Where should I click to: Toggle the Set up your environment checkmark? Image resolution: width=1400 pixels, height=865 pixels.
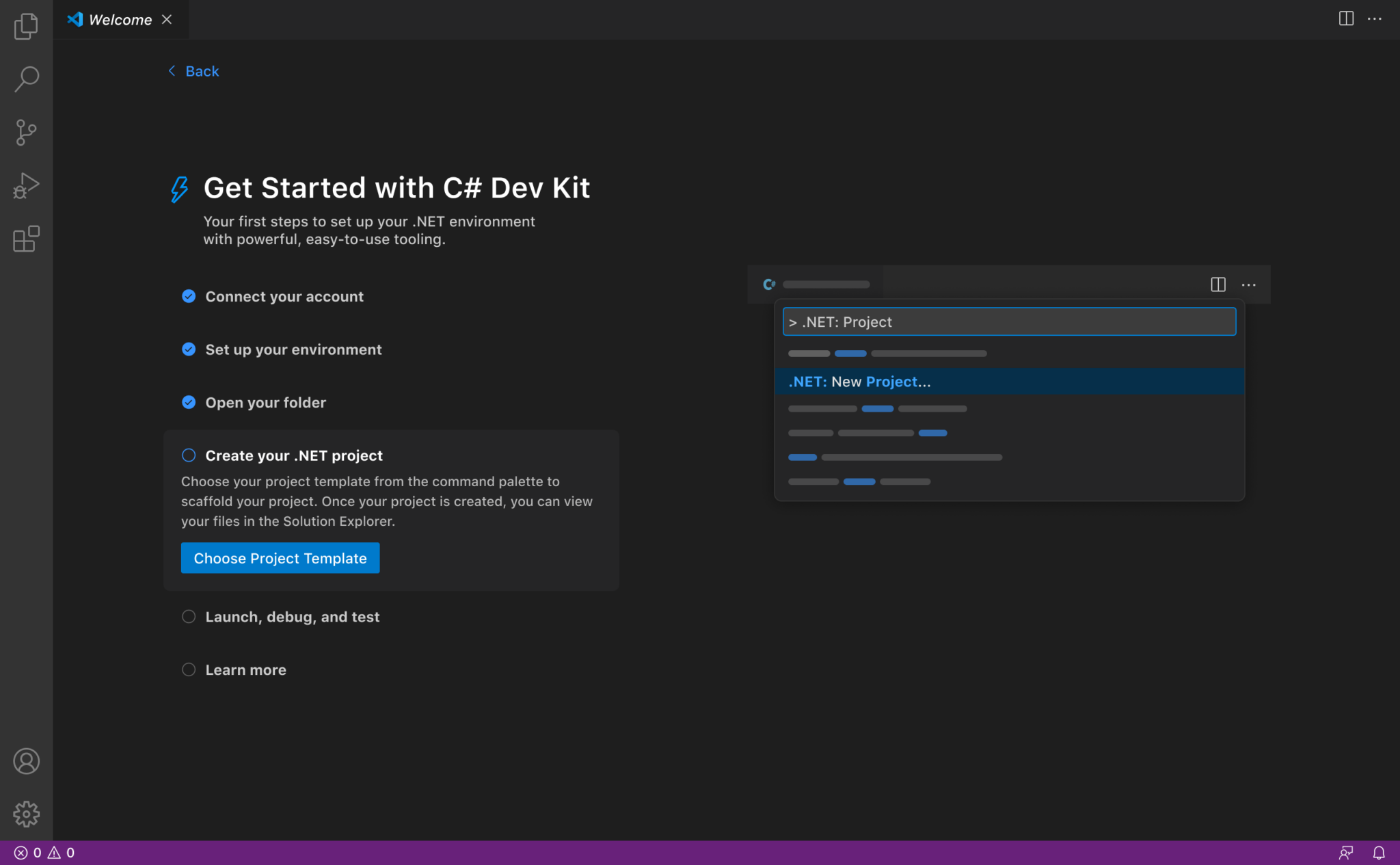pyautogui.click(x=189, y=349)
